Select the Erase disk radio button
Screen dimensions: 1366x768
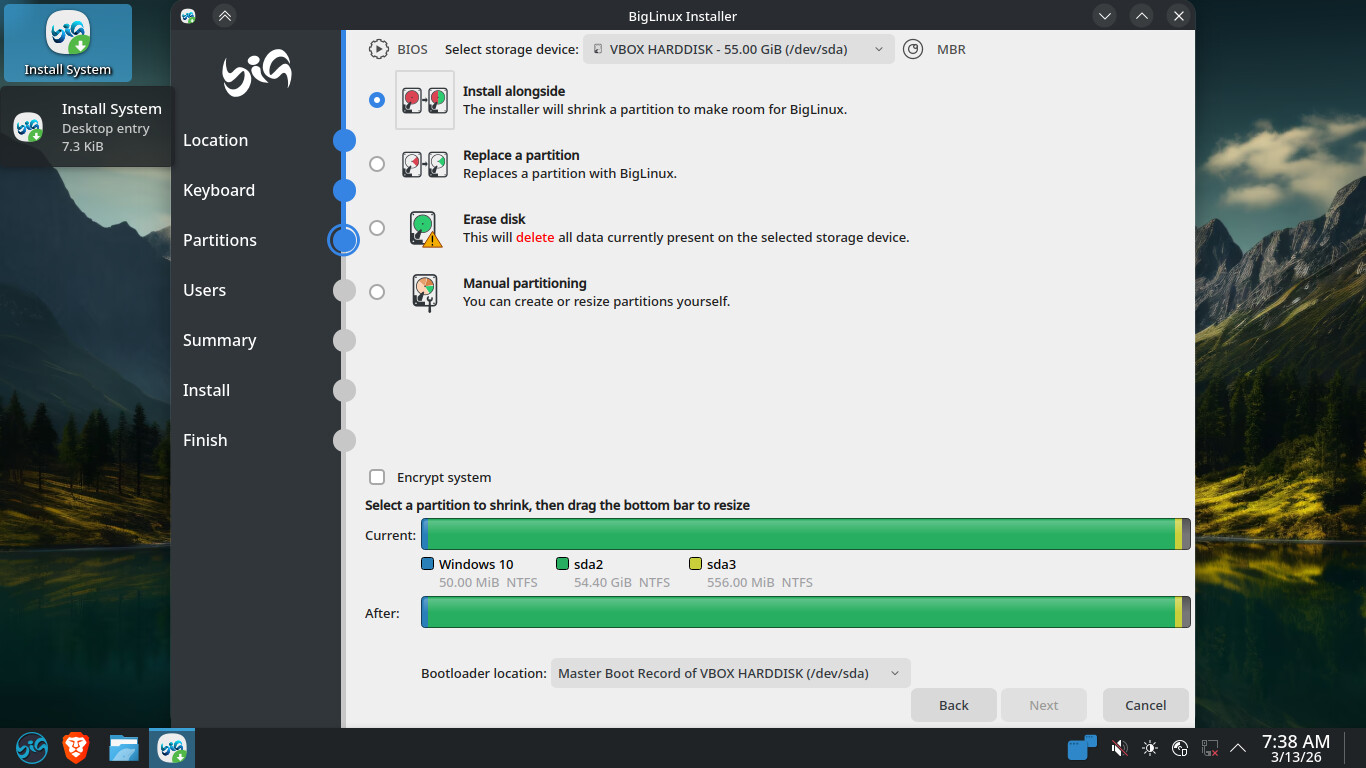tap(377, 228)
